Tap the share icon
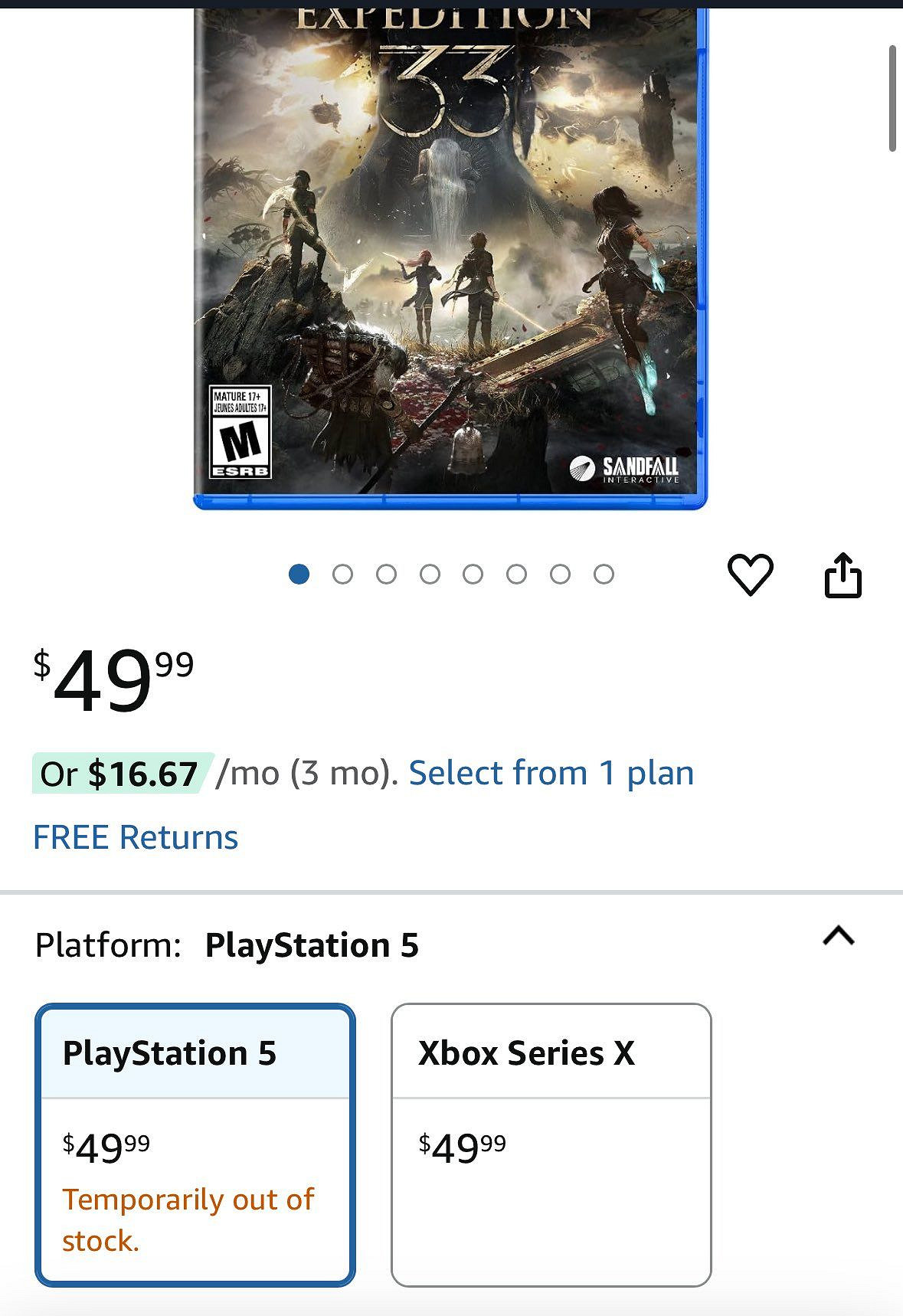The image size is (903, 1316). 842,575
